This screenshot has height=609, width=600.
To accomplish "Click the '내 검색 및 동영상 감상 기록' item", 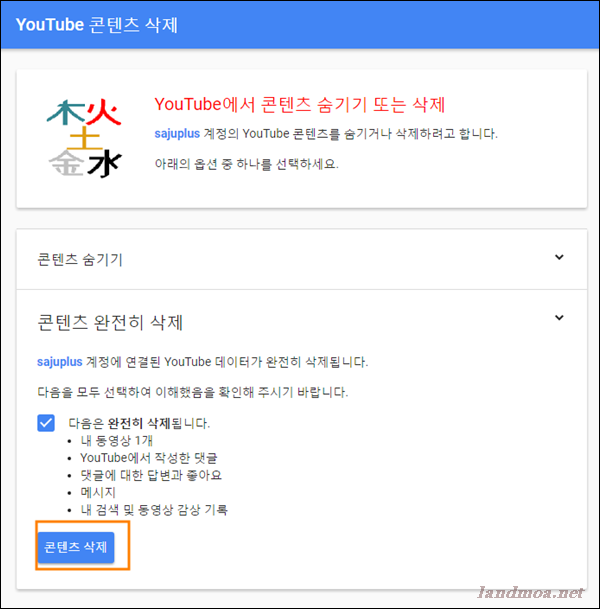I will point(154,510).
